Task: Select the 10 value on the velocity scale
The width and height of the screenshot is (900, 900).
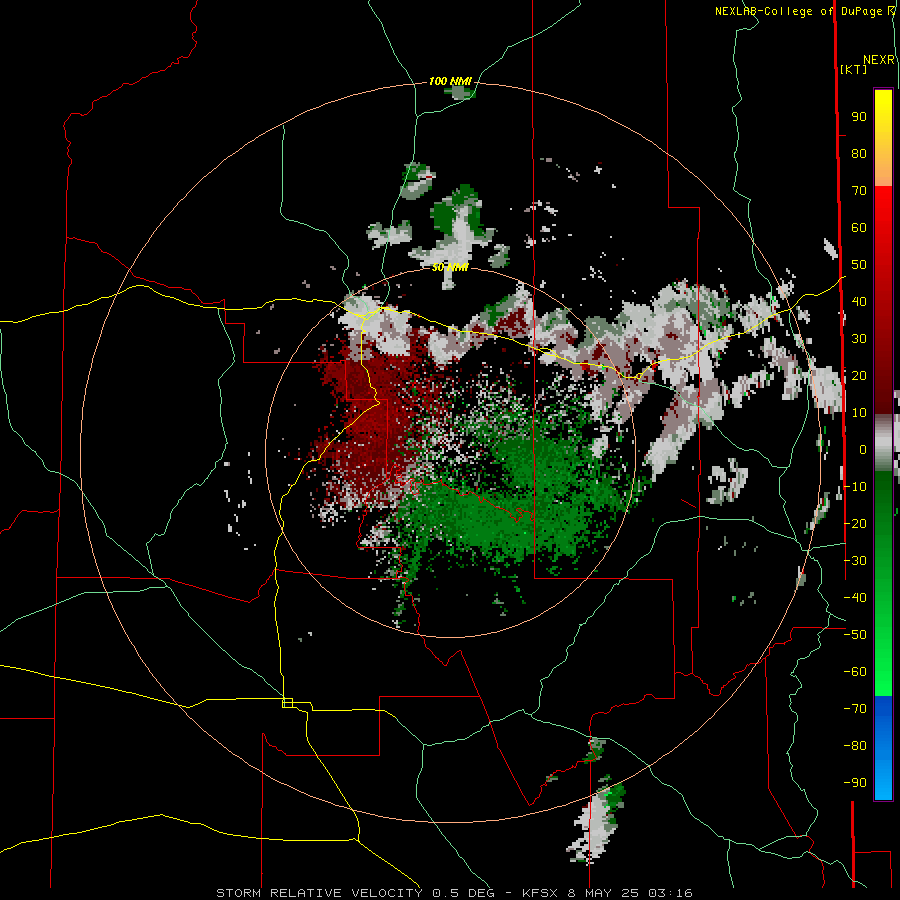Action: tap(859, 413)
